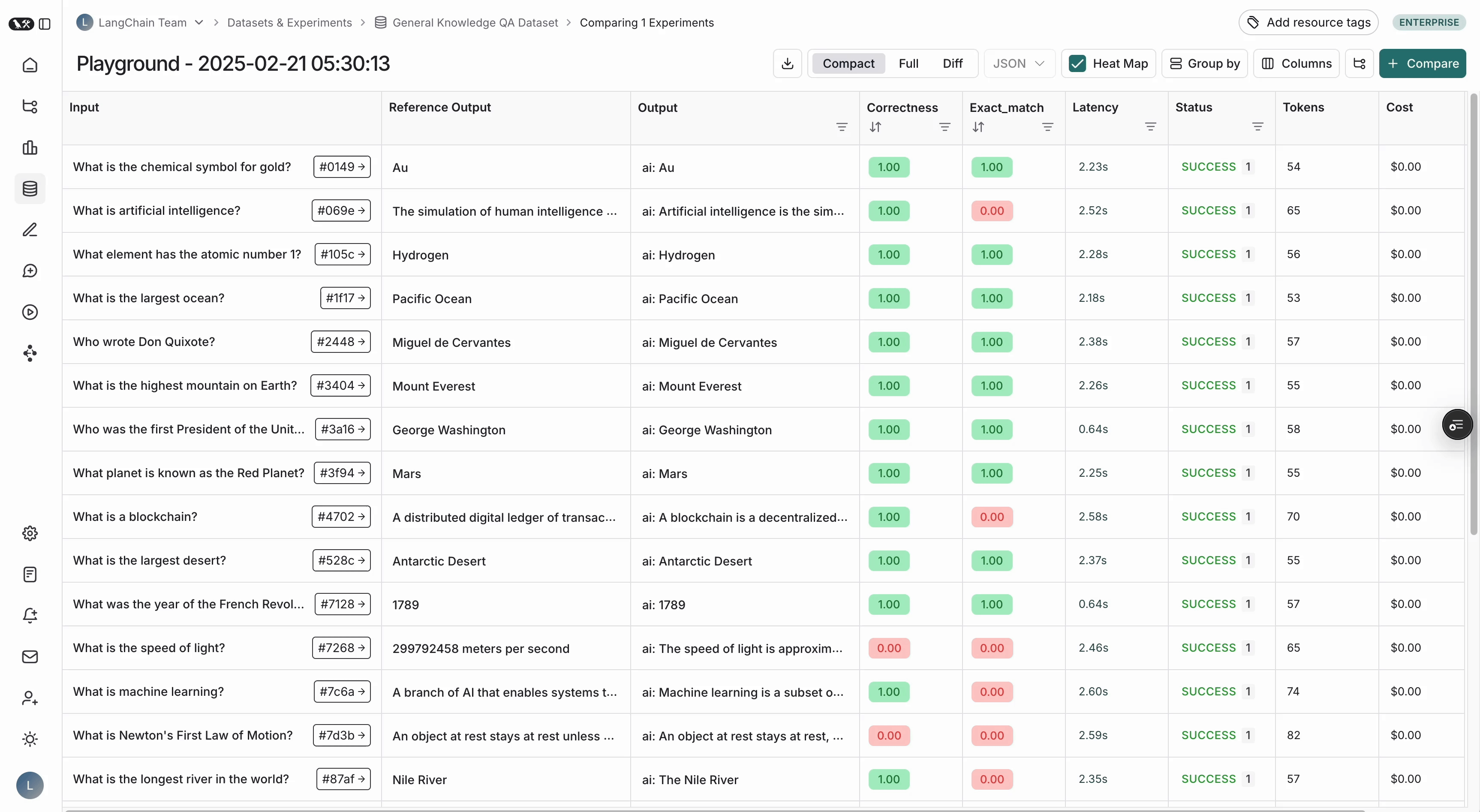Image resolution: width=1480 pixels, height=812 pixels.
Task: Open the LangChain Team workspace dropdown
Action: (199, 22)
